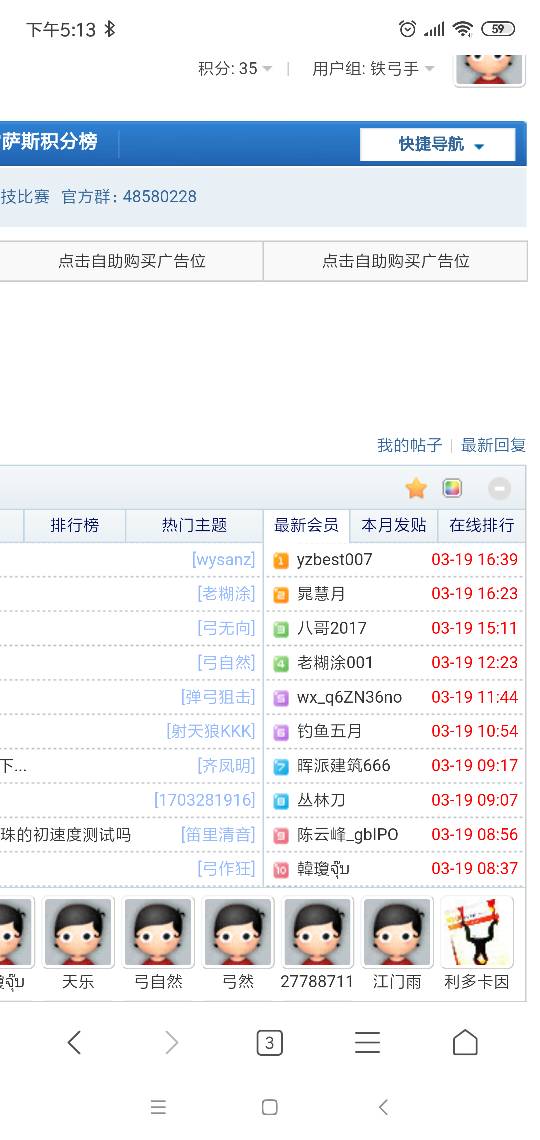Image resolution: width=540 pixels, height=1140 pixels.
Task: Expand 用户组: 铁弓手 dropdown
Action: pyautogui.click(x=373, y=69)
